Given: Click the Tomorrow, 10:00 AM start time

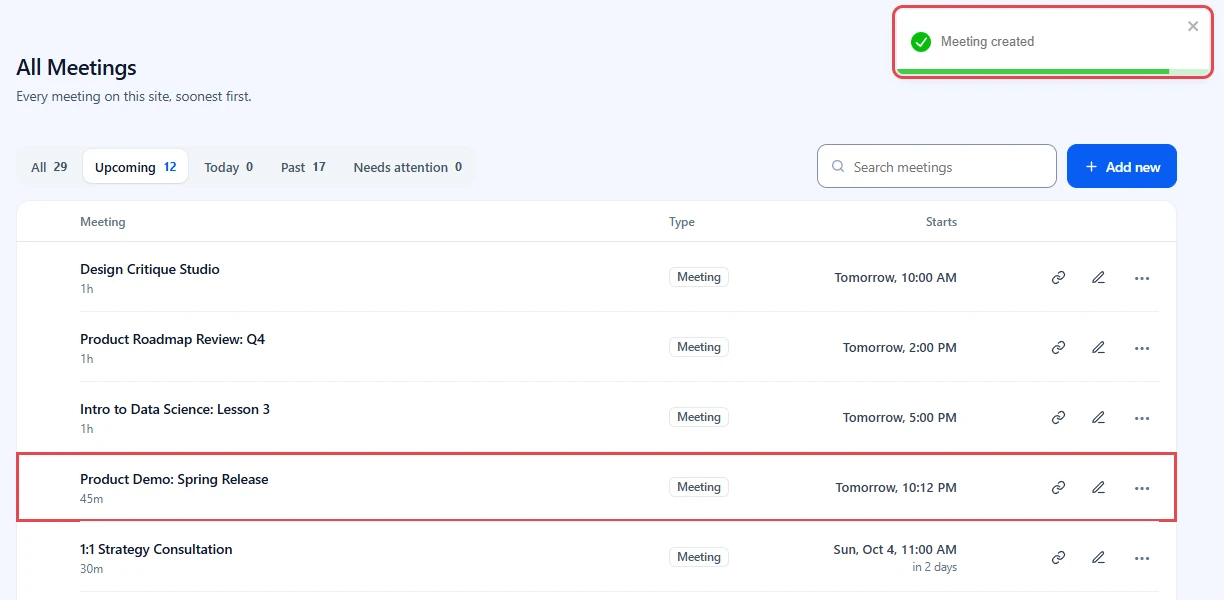Looking at the screenshot, I should 896,278.
